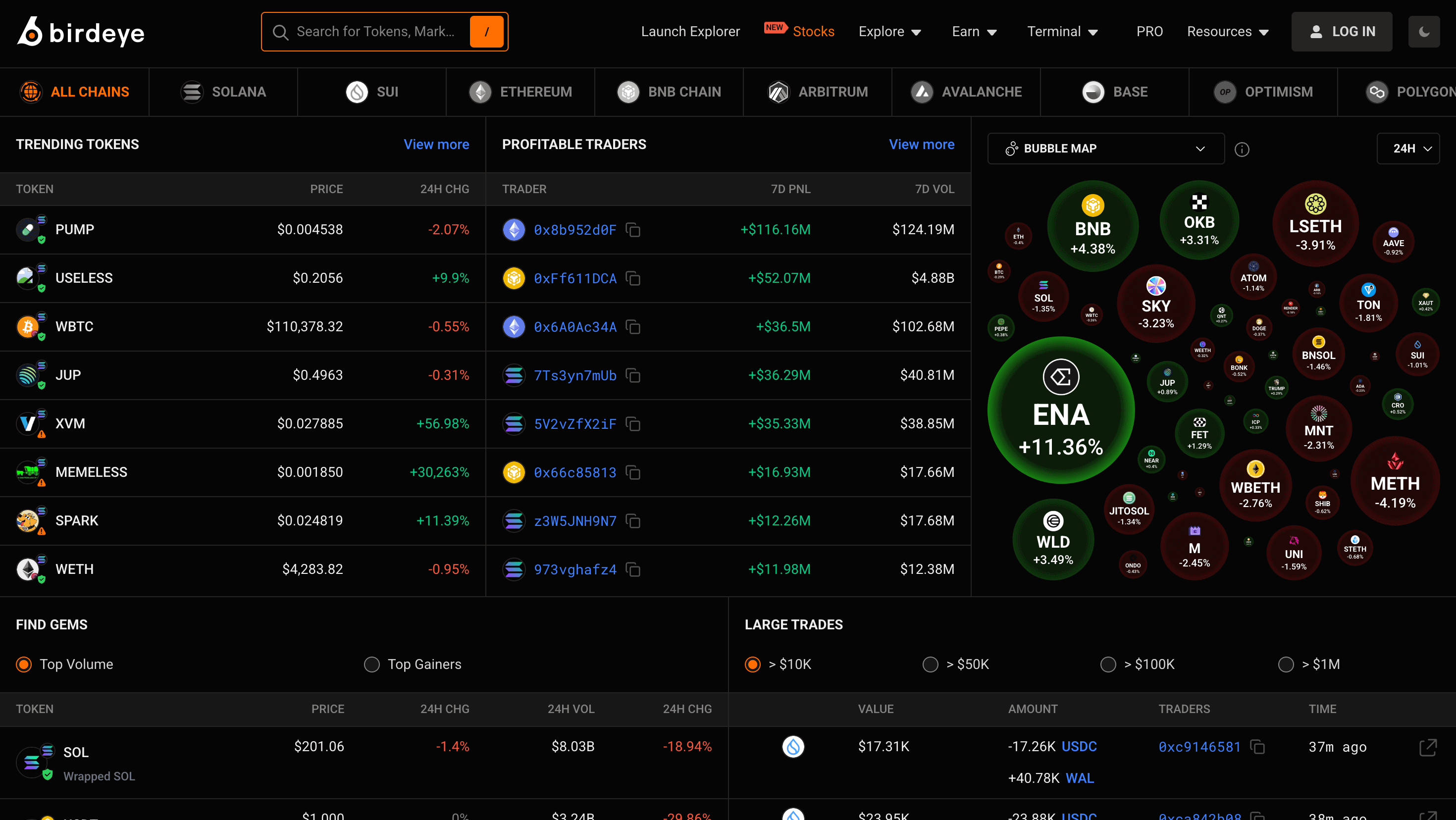Copy trader address z3W5JNH9N7
1456x820 pixels.
pos(633,520)
